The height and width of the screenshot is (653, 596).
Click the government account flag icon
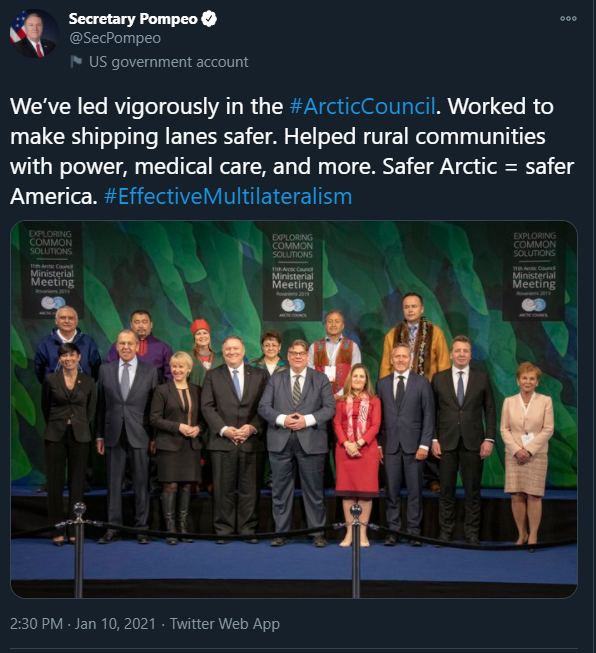tap(76, 62)
